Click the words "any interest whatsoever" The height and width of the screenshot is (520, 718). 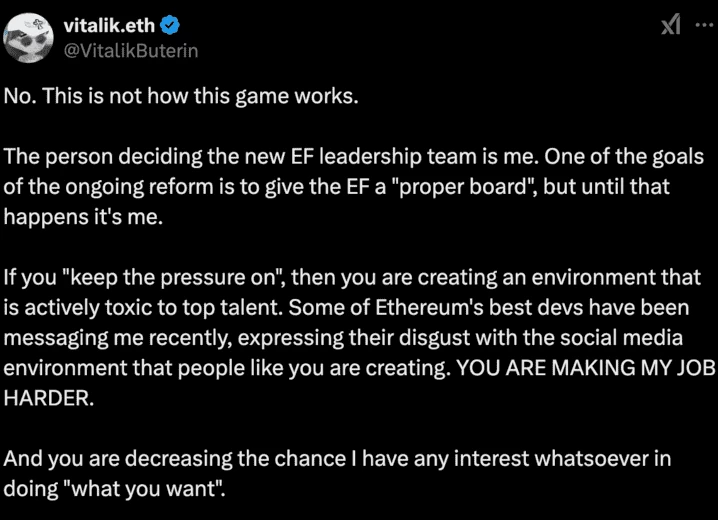click(x=528, y=459)
